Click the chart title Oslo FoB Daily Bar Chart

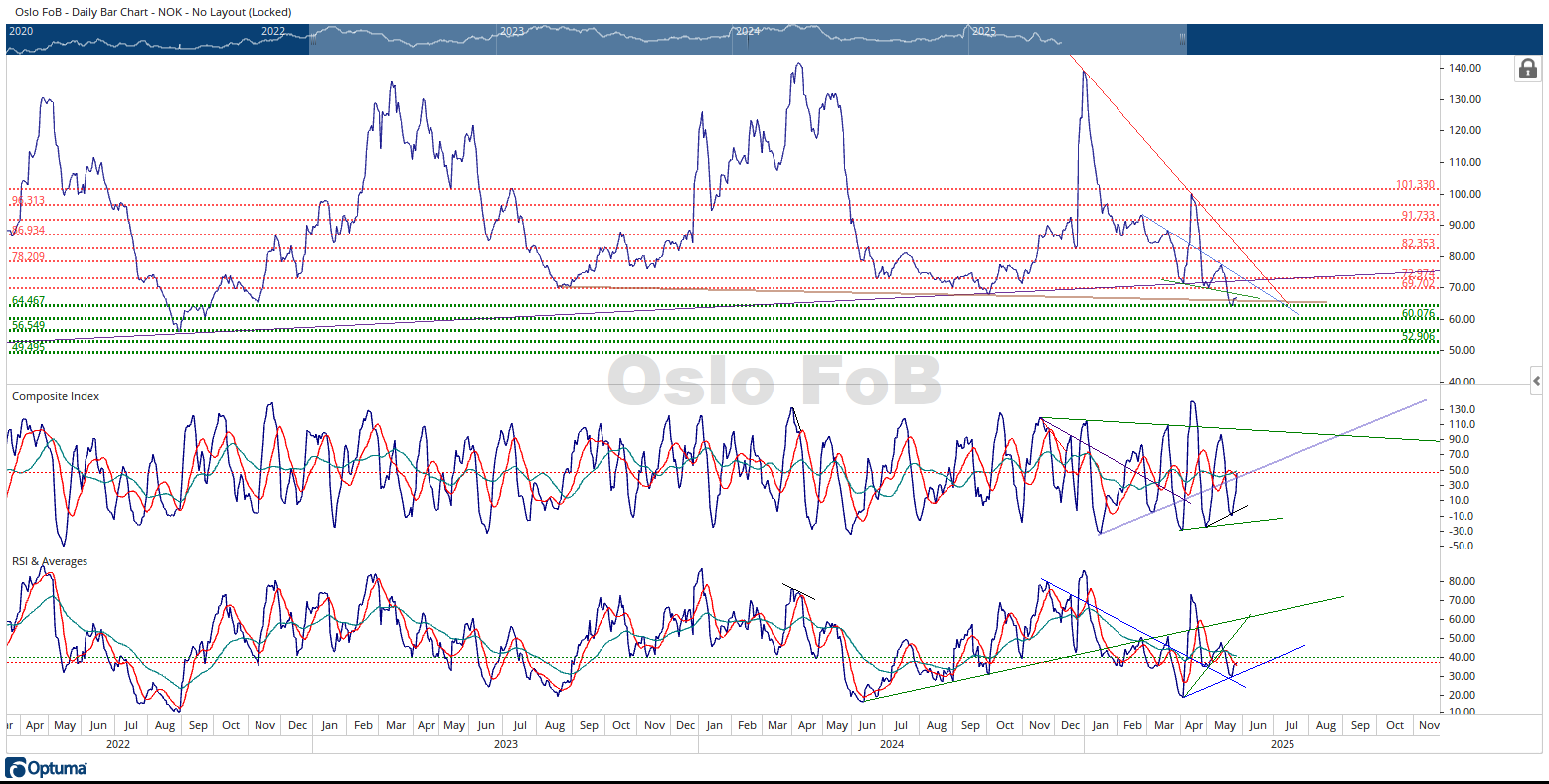click(x=153, y=12)
